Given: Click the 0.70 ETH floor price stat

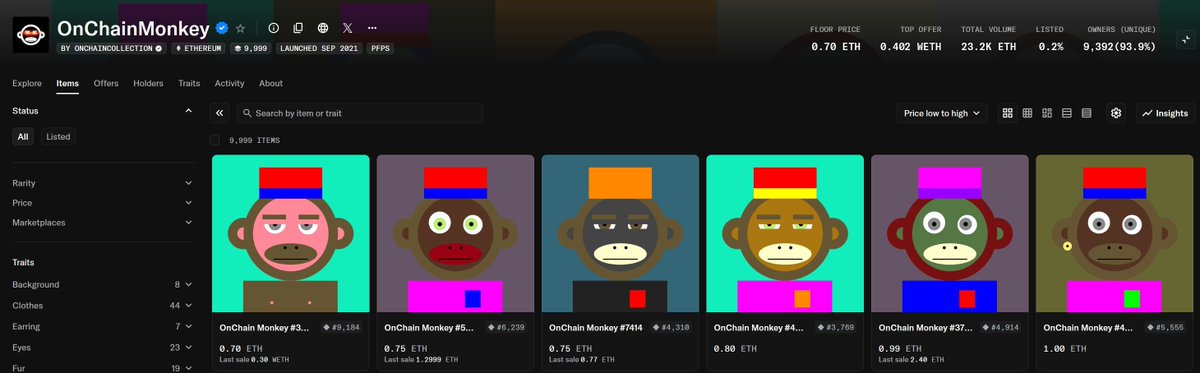Looking at the screenshot, I should click(835, 38).
